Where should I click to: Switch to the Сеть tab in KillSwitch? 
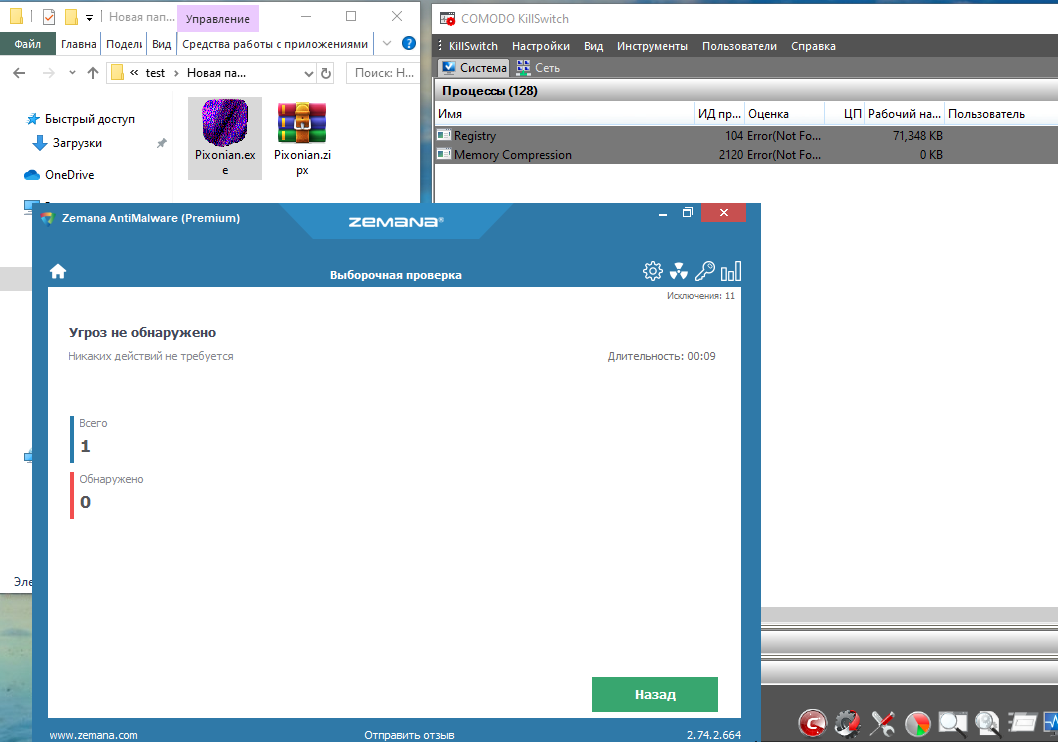click(x=538, y=67)
